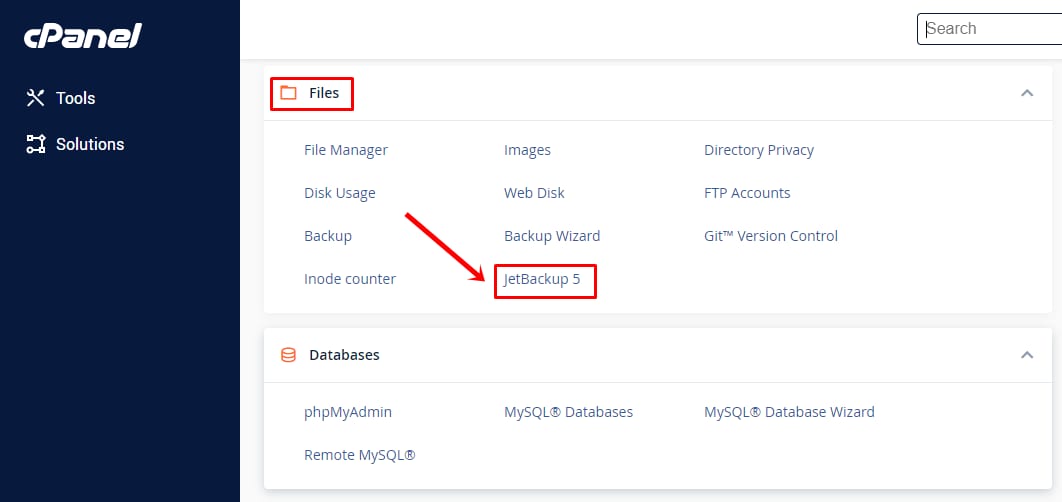
Task: Open Remote MySQL
Action: tap(360, 455)
